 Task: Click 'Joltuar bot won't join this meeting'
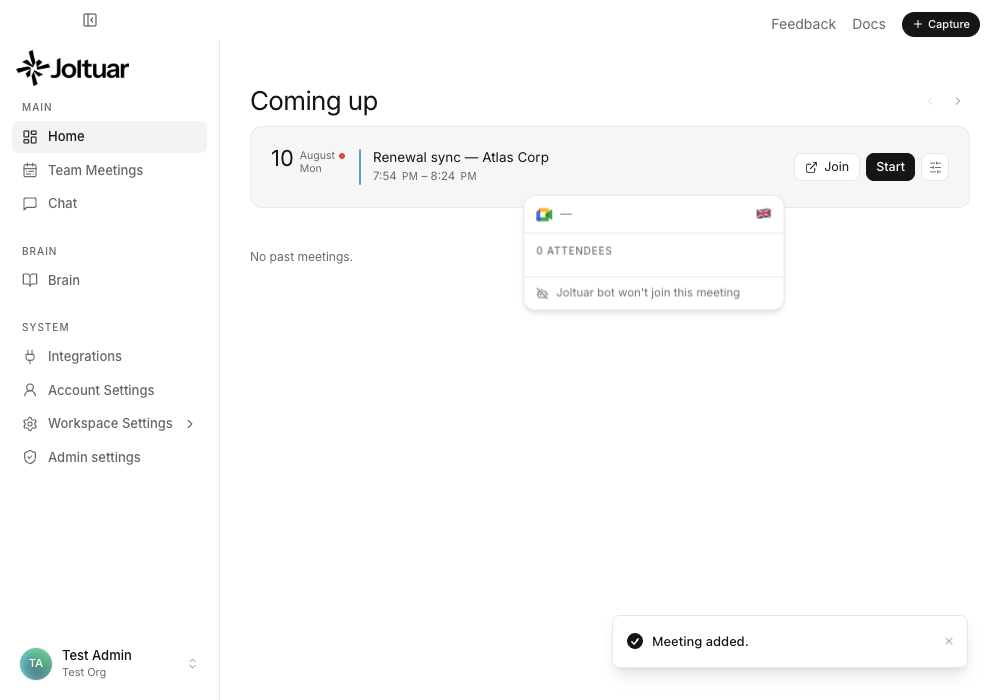[648, 293]
